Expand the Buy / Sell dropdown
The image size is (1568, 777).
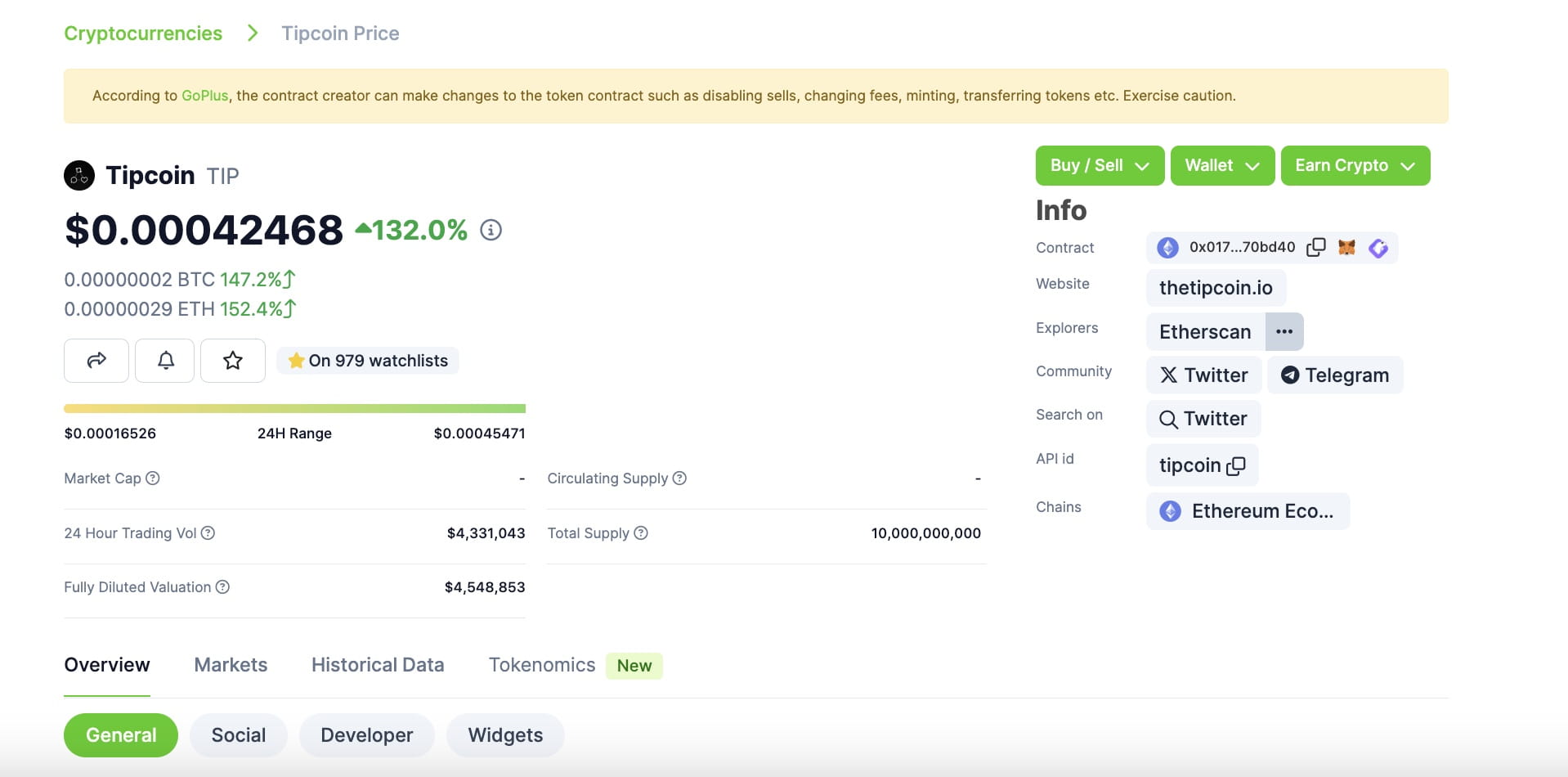[1099, 164]
